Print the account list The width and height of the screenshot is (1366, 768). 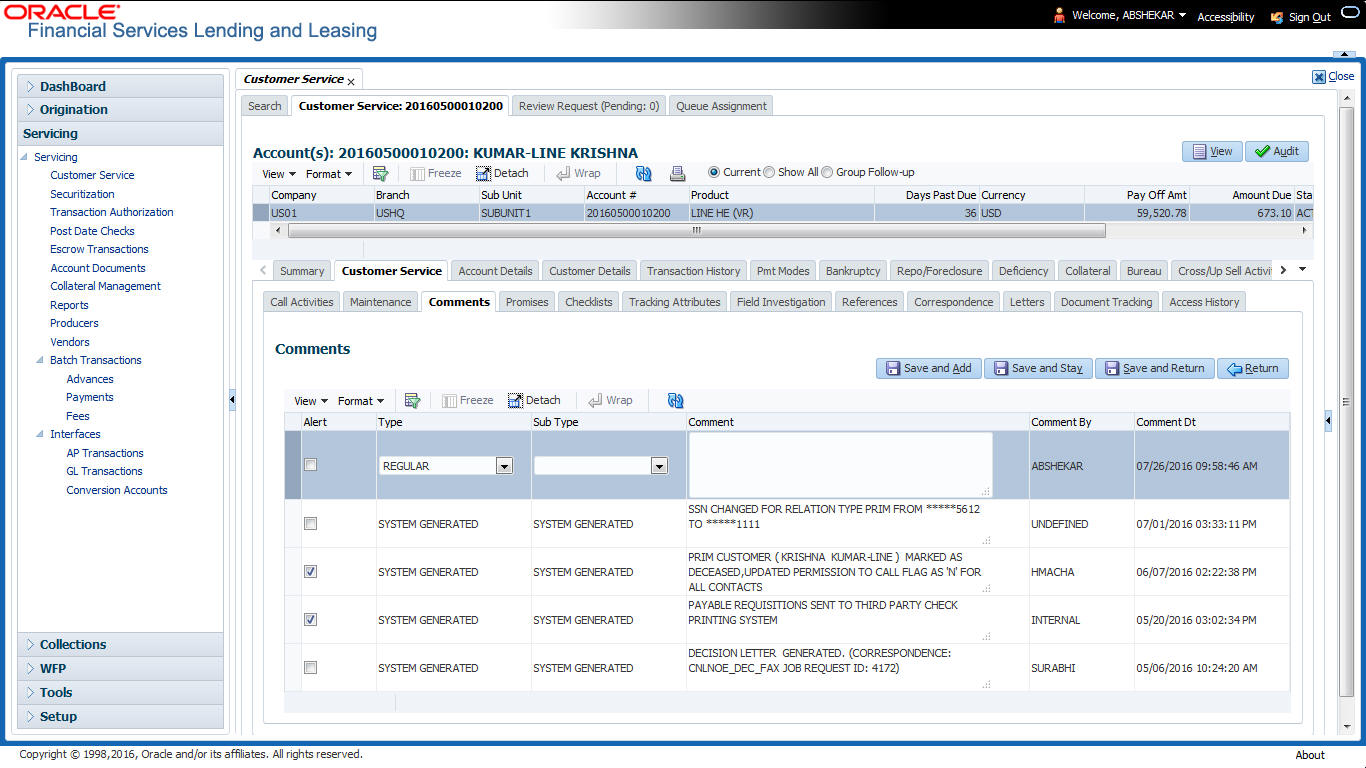click(677, 173)
